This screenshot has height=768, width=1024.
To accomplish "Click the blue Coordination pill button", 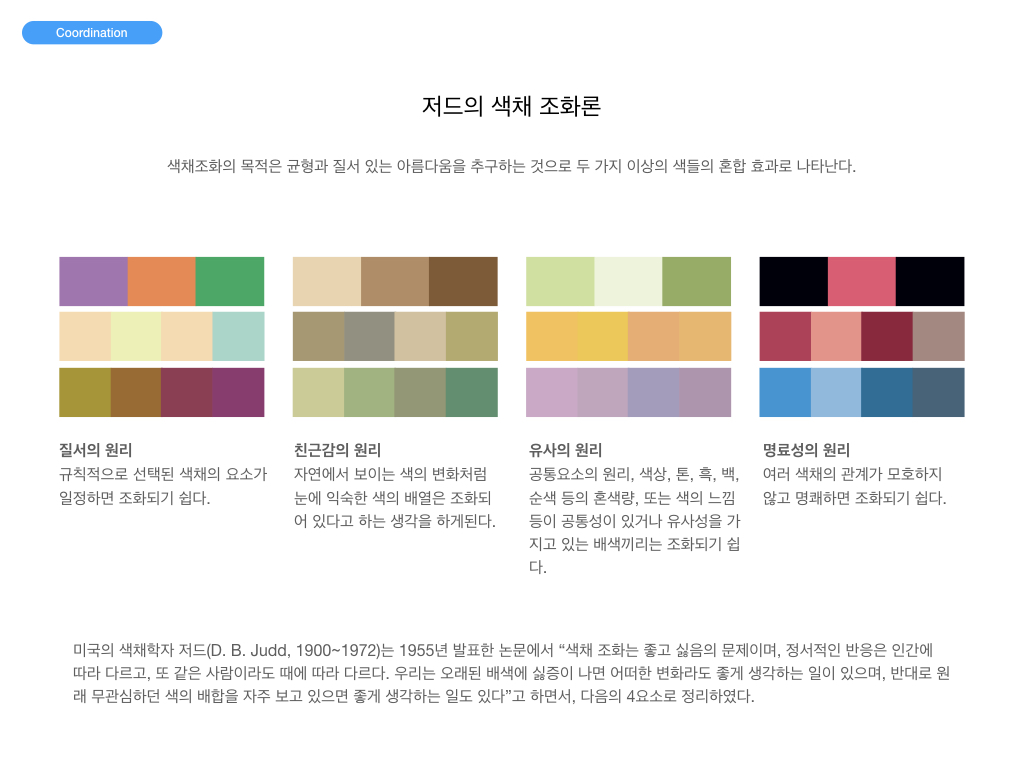I will click(x=92, y=33).
